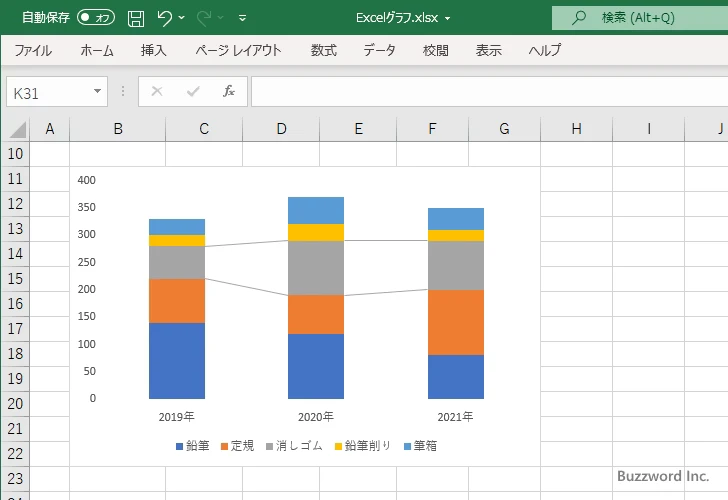
Task: Click the 鉛筆 legend entry
Action: (193, 446)
